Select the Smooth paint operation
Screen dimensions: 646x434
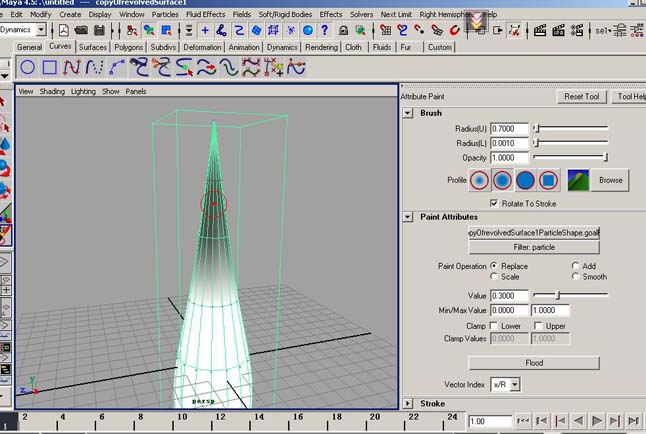575,277
